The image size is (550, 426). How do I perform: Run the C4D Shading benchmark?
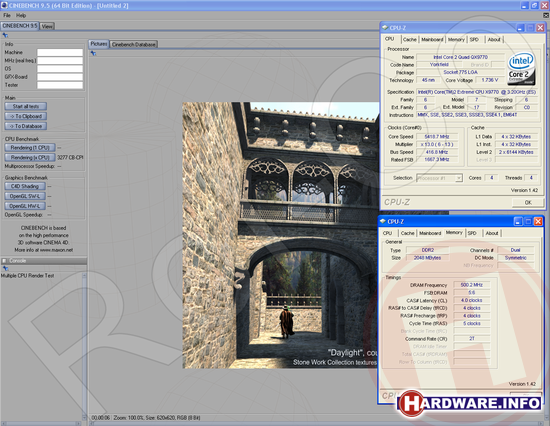(x=25, y=186)
